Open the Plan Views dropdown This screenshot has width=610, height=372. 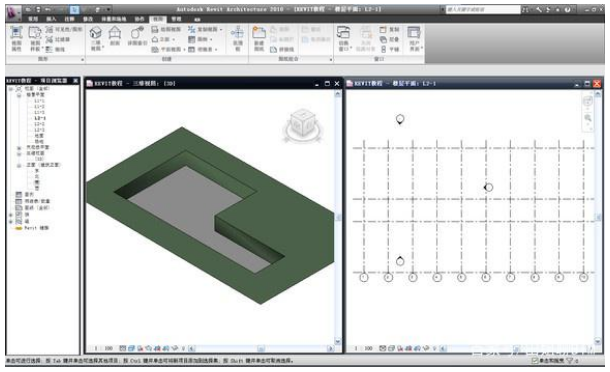(x=168, y=49)
